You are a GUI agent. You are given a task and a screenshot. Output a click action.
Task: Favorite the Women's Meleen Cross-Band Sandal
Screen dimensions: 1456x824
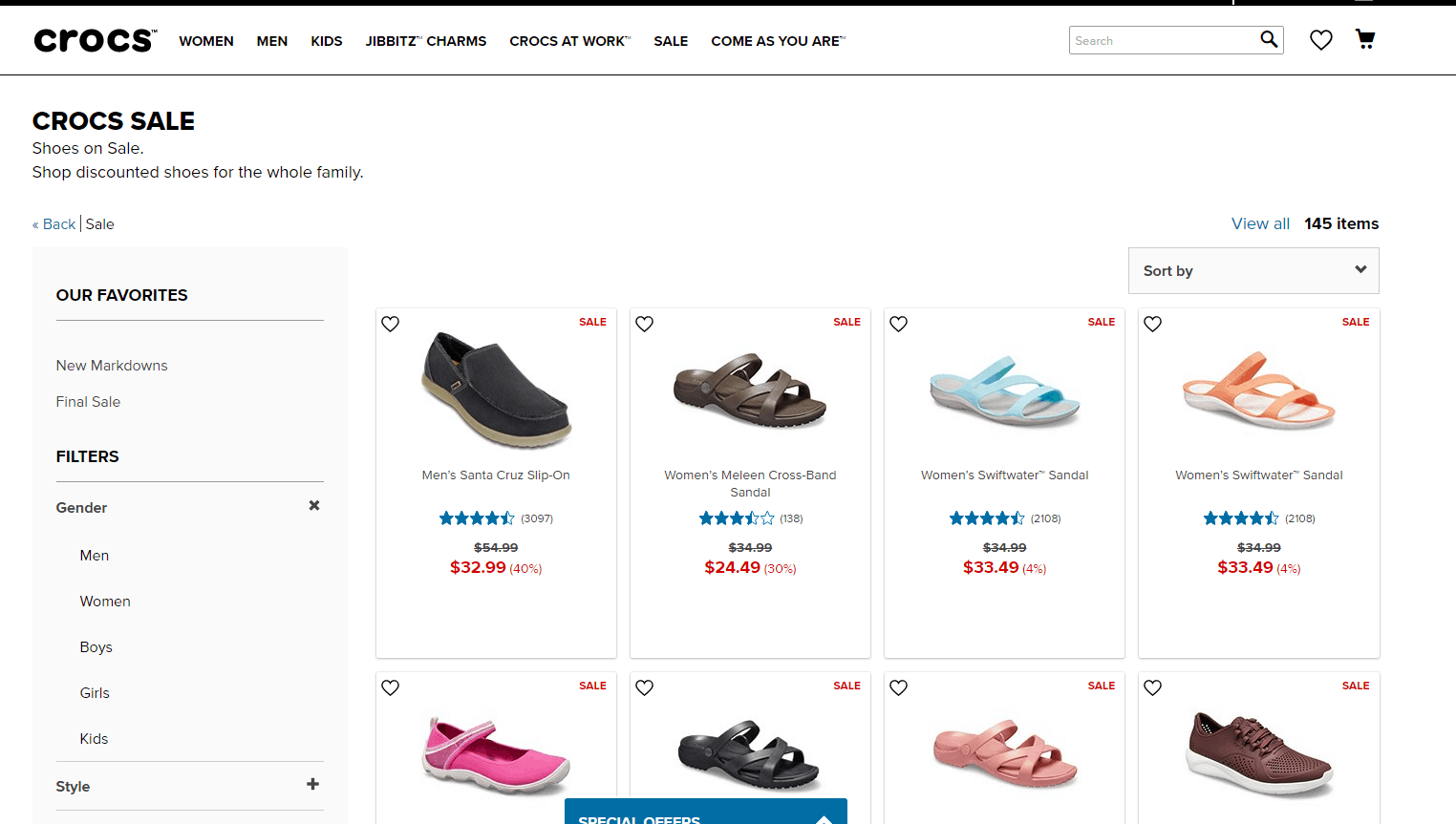[x=645, y=324]
